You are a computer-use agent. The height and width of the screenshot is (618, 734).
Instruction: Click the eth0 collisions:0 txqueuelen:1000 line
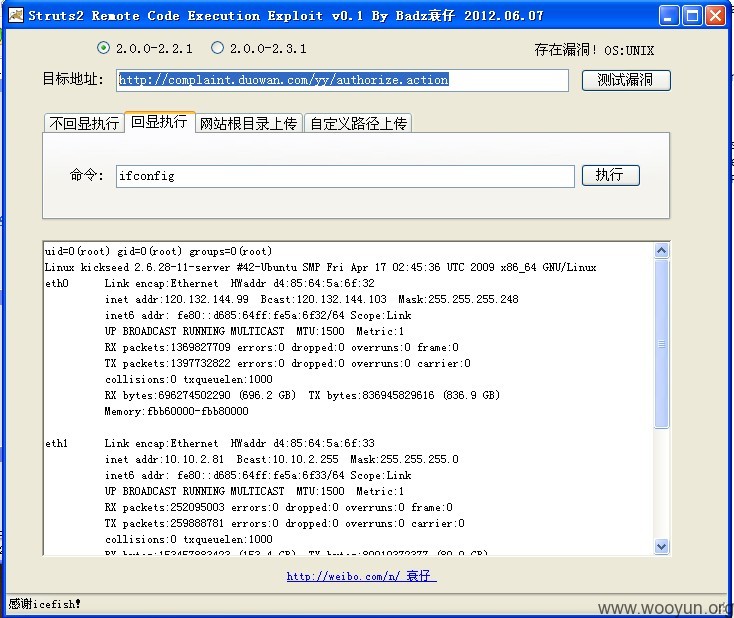point(189,379)
